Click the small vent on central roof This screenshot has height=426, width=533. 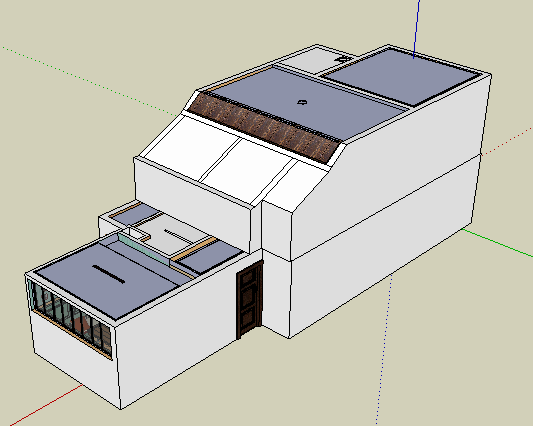(x=302, y=102)
